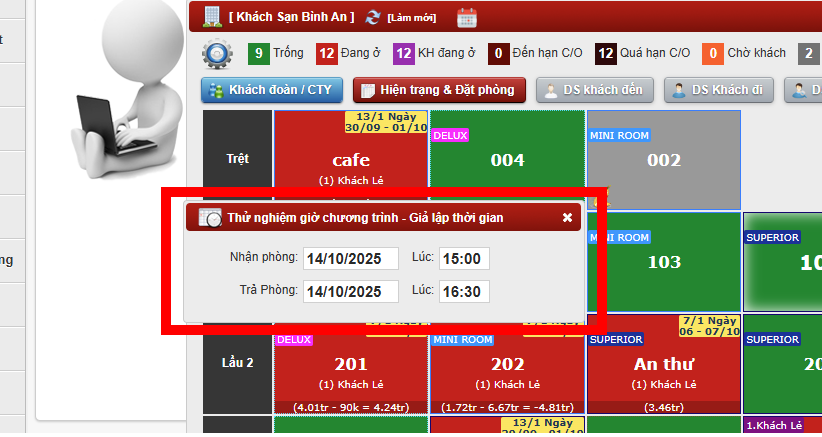Click the 7/1 Ngày badge on An thư
The height and width of the screenshot is (437, 822).
click(709, 326)
